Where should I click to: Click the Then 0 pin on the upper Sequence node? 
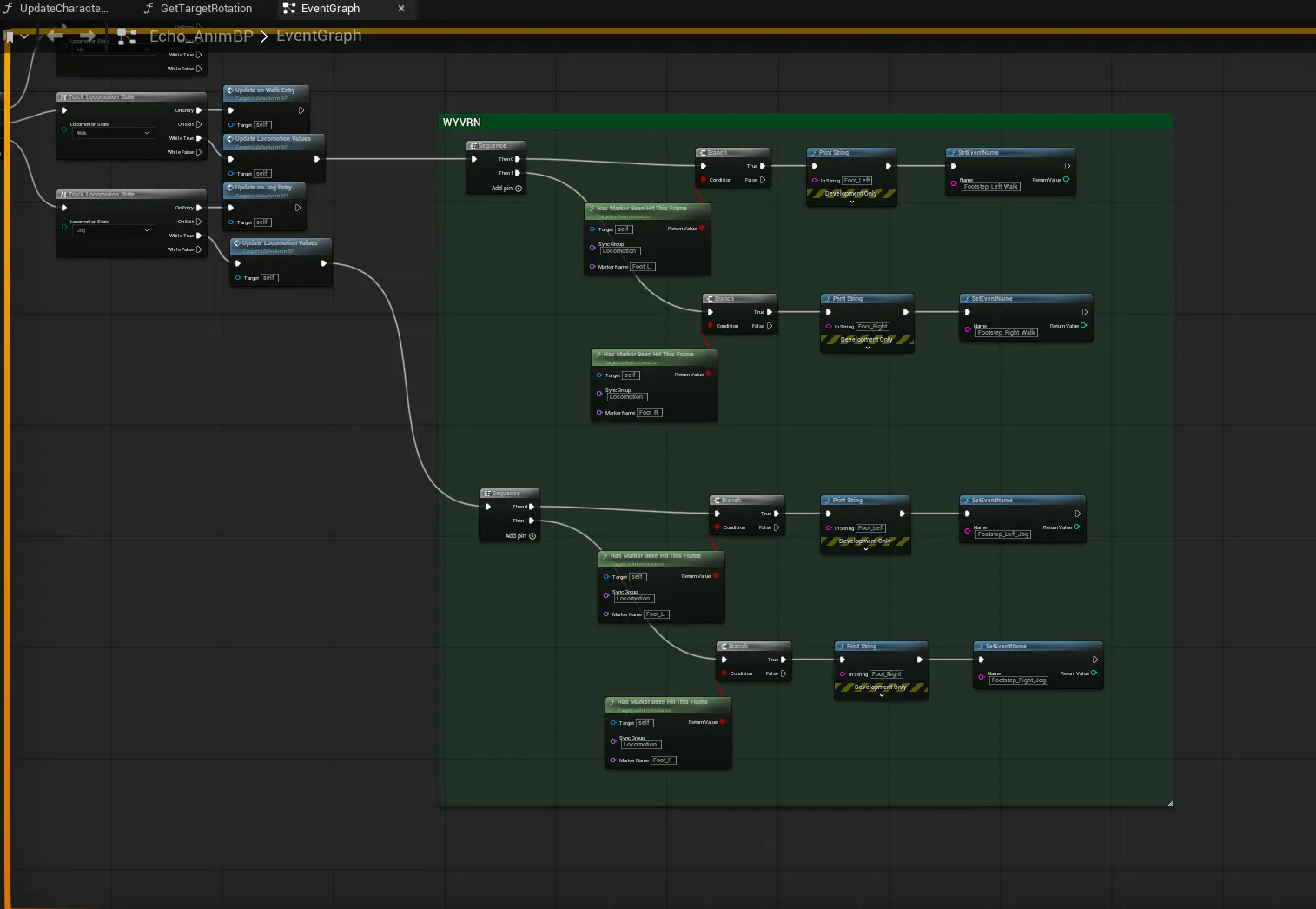[x=518, y=159]
